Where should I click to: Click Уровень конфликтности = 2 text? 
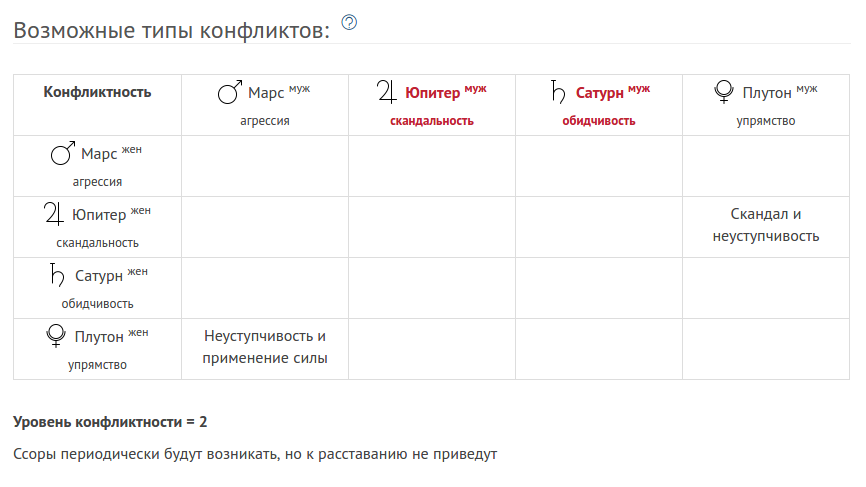tap(110, 422)
